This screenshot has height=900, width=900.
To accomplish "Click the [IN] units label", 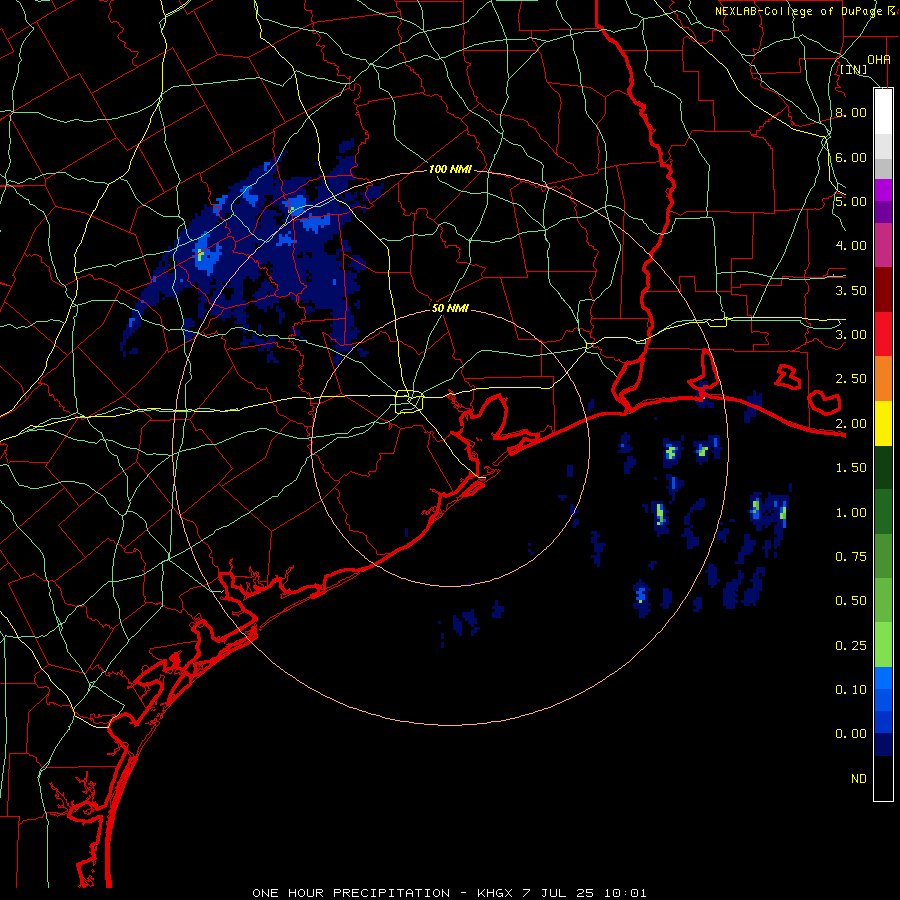I will (854, 69).
